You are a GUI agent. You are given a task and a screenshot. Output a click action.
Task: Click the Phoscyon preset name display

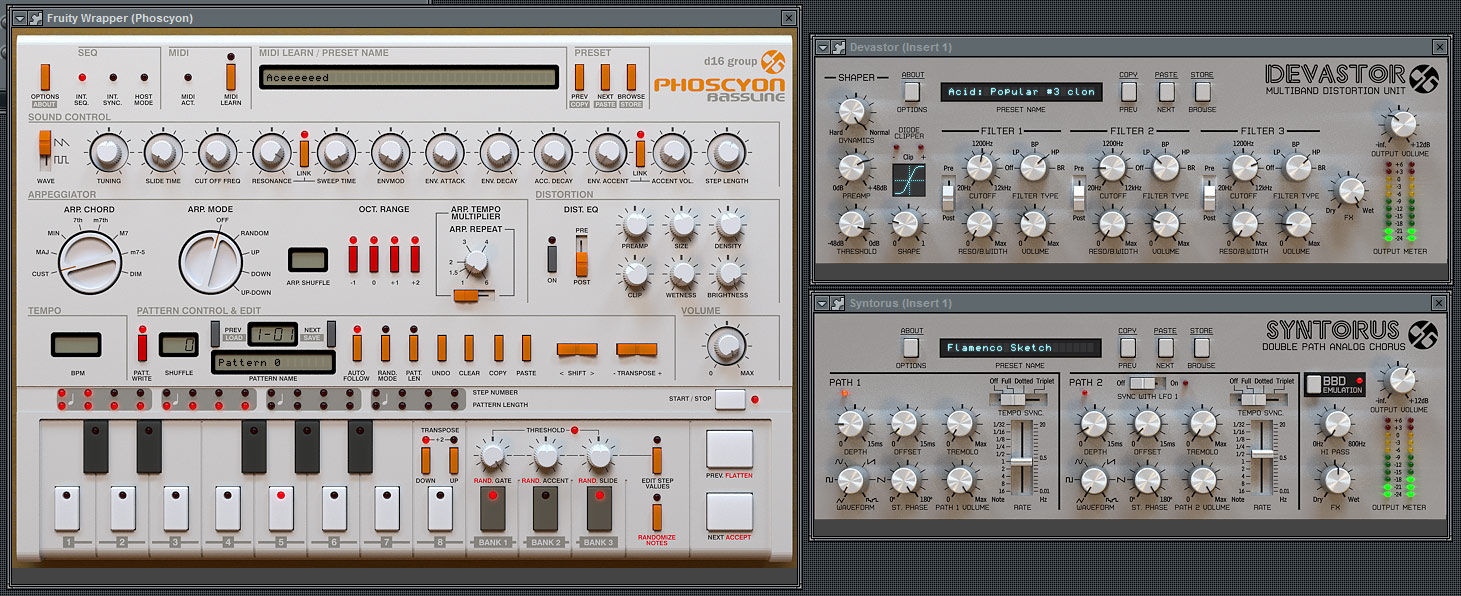pyautogui.click(x=408, y=77)
